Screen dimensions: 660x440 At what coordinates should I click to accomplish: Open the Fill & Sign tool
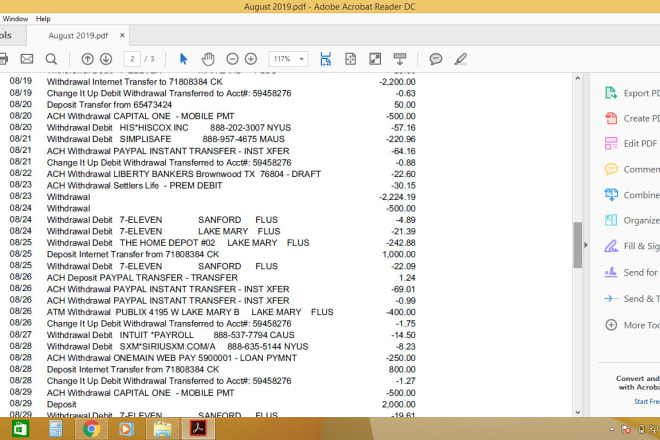coord(632,246)
